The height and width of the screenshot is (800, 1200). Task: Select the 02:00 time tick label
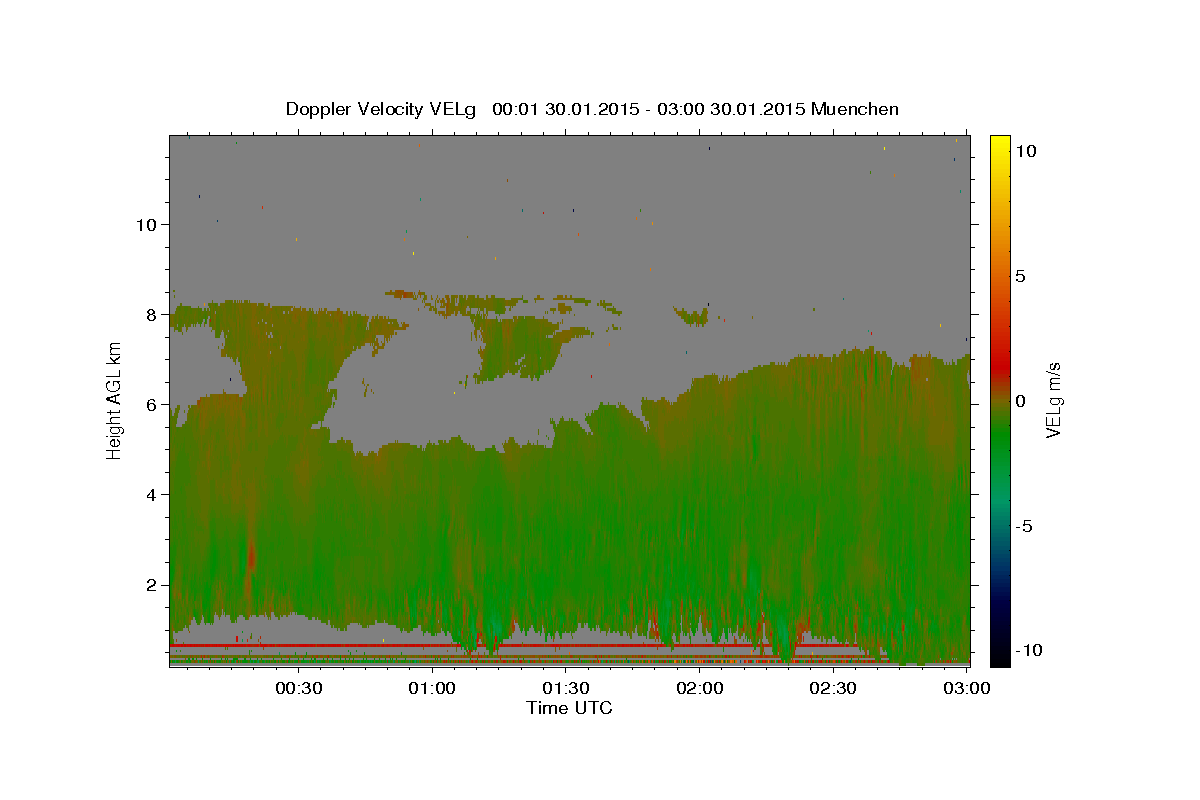coord(699,688)
